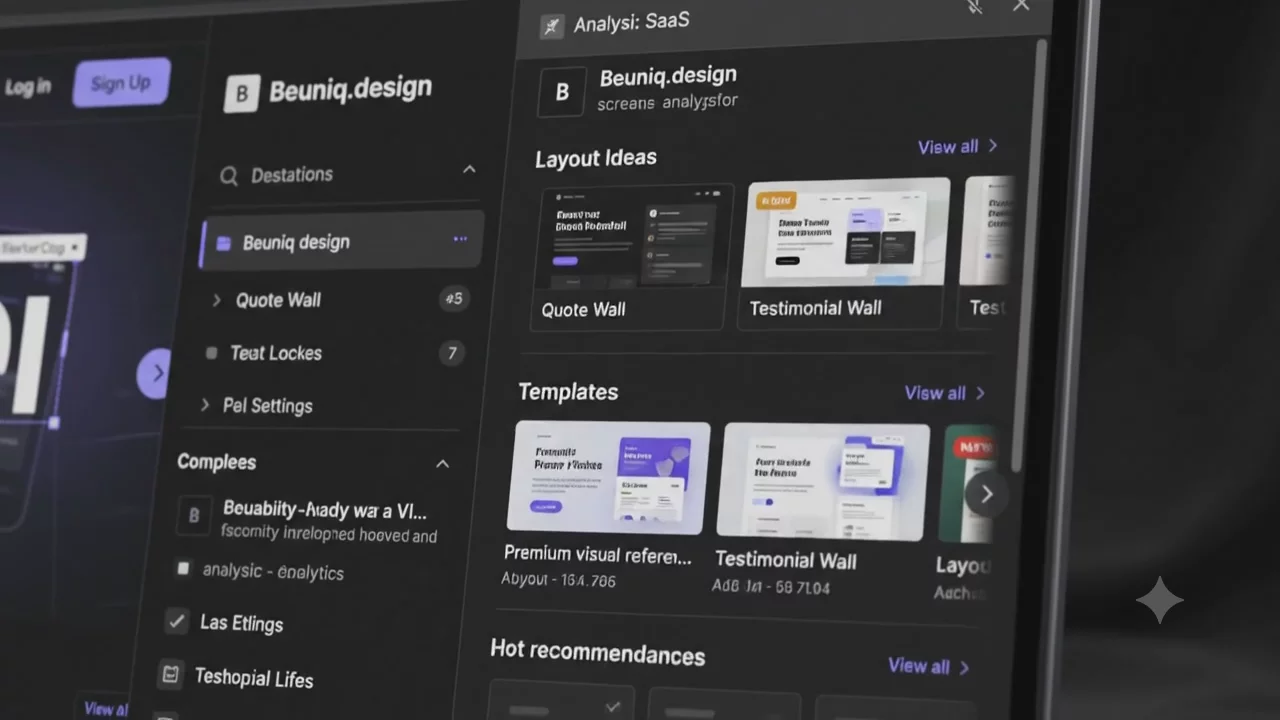The width and height of the screenshot is (1280, 720).
Task: Collapse the Destations section chevron
Action: point(469,170)
